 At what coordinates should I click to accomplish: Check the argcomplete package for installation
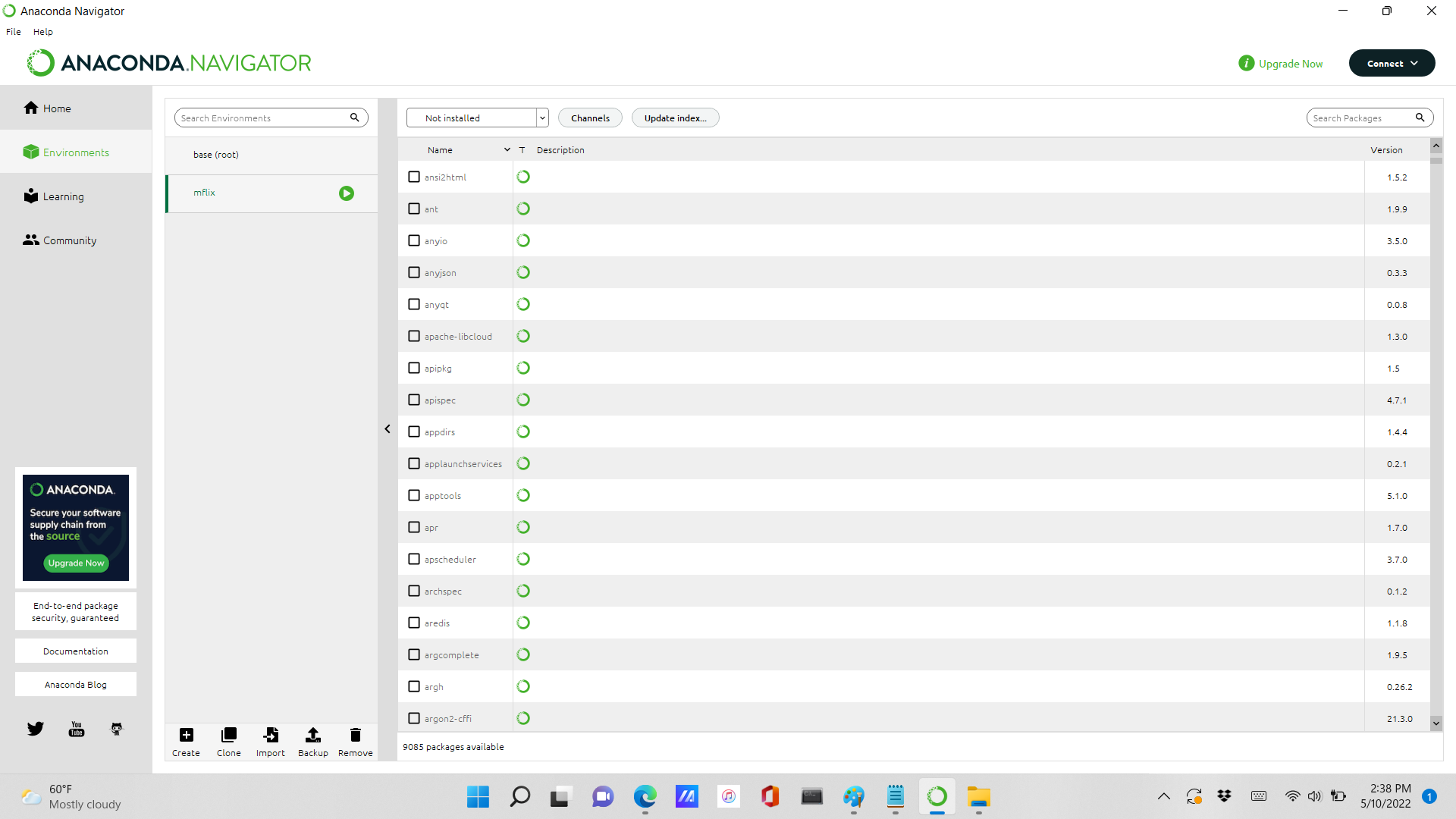point(414,654)
